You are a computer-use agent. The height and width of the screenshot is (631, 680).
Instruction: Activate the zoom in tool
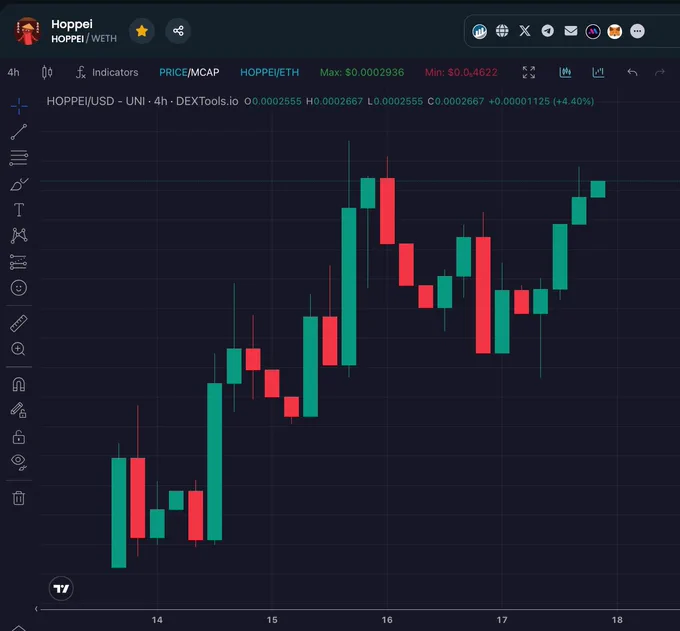pyautogui.click(x=18, y=349)
